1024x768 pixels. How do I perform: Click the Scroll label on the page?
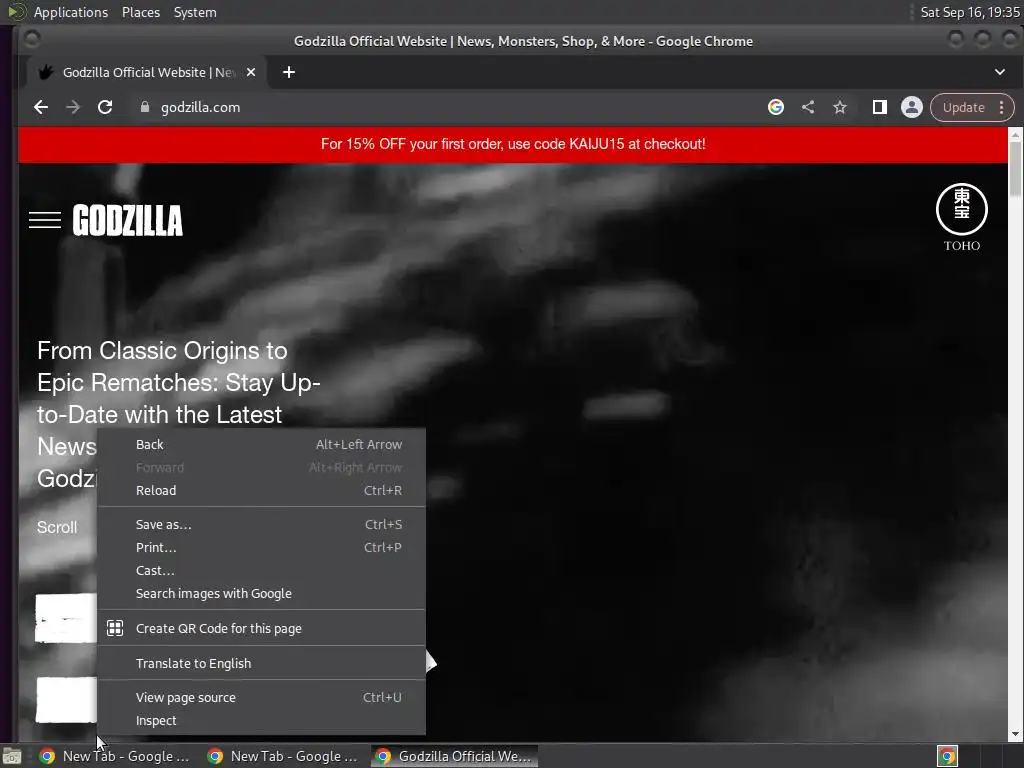click(57, 528)
